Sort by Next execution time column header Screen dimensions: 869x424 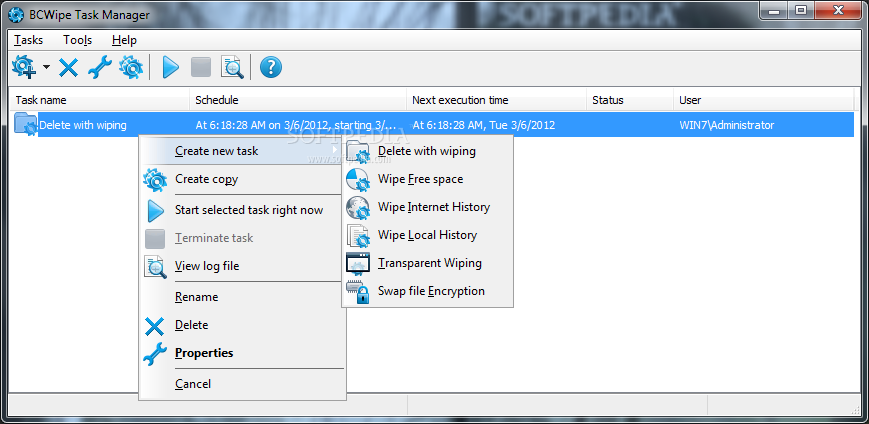click(x=497, y=100)
